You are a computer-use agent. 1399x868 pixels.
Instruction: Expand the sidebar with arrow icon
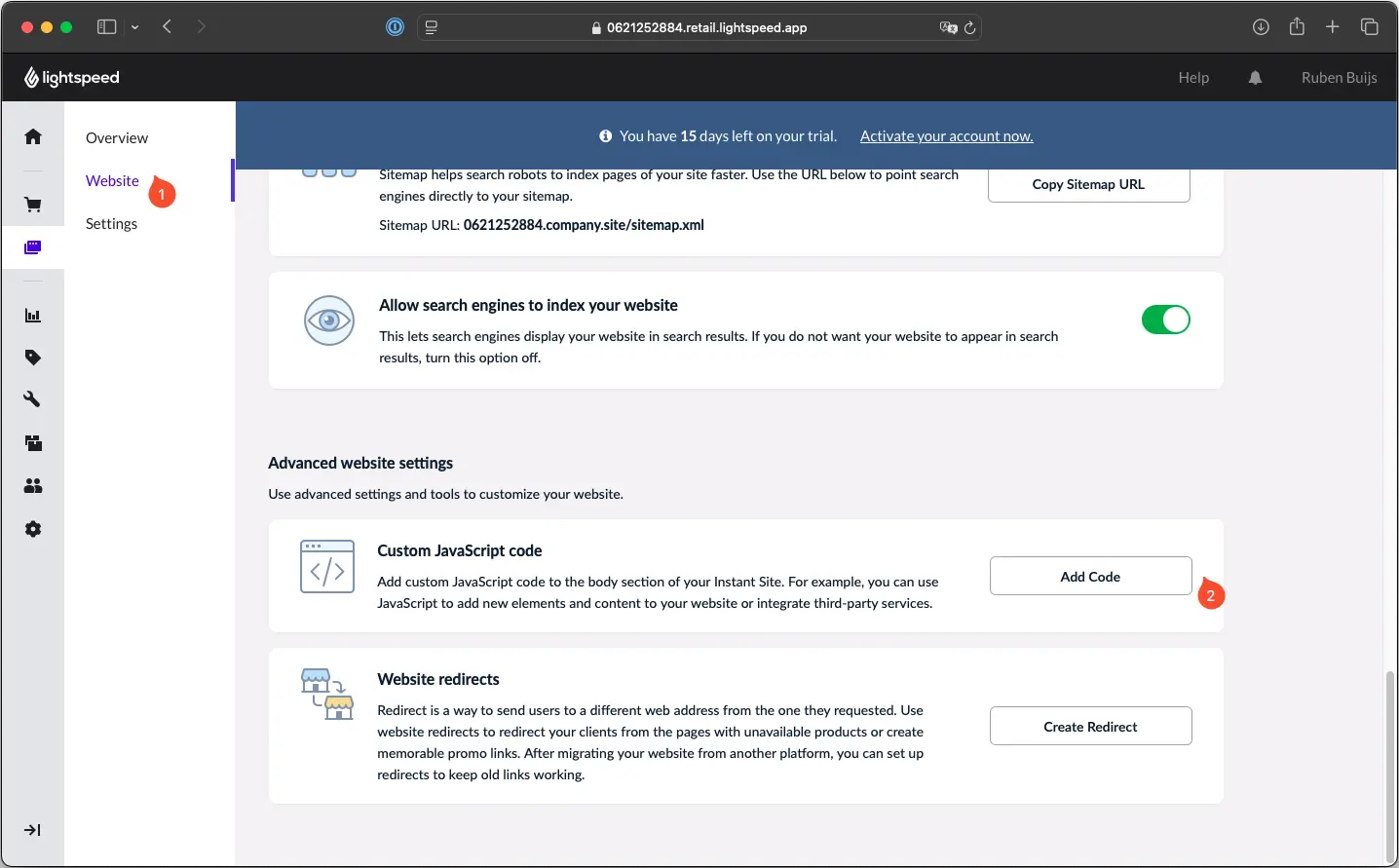(x=33, y=830)
